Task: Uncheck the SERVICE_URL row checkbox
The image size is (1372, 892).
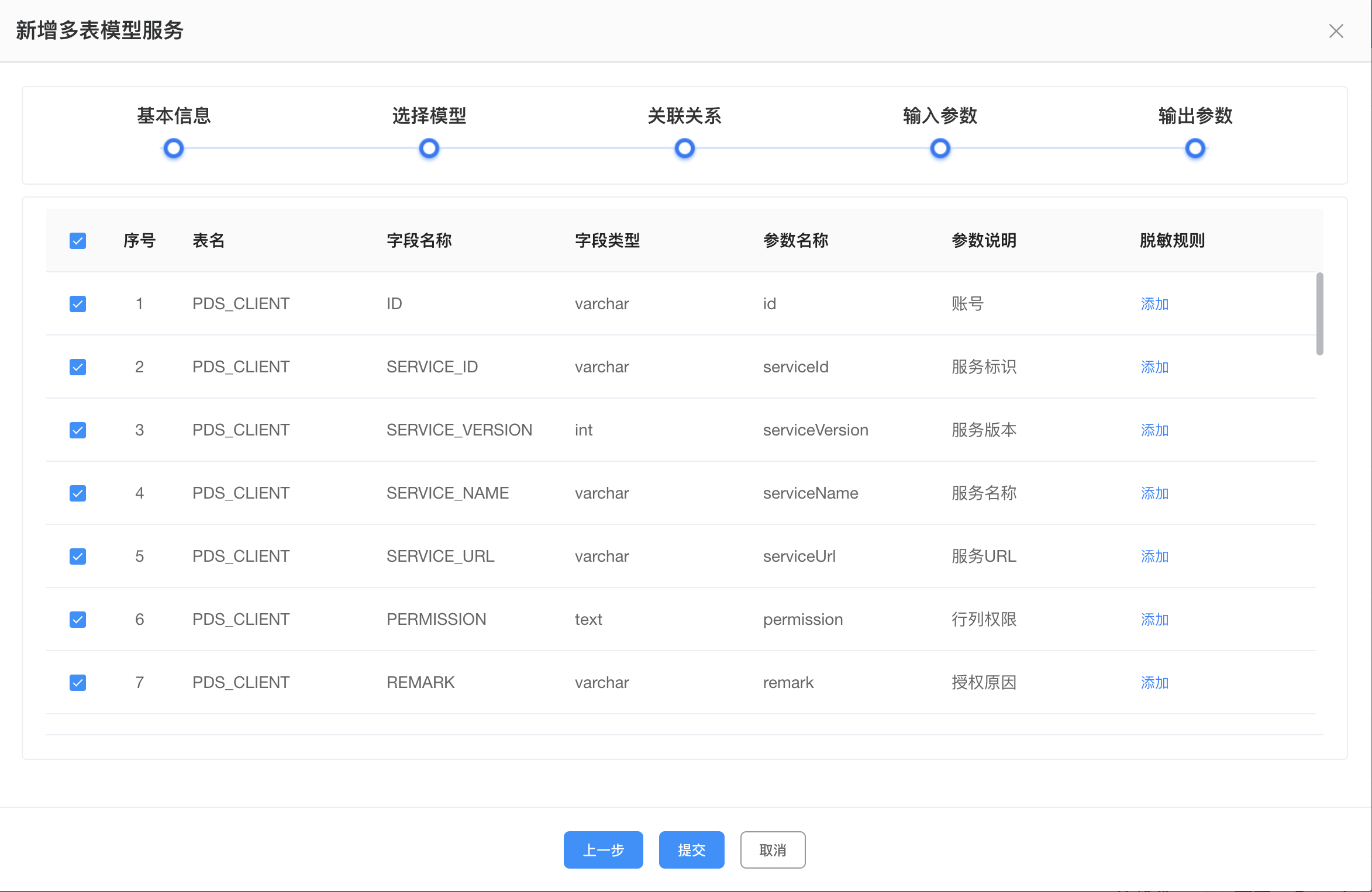Action: click(x=78, y=556)
